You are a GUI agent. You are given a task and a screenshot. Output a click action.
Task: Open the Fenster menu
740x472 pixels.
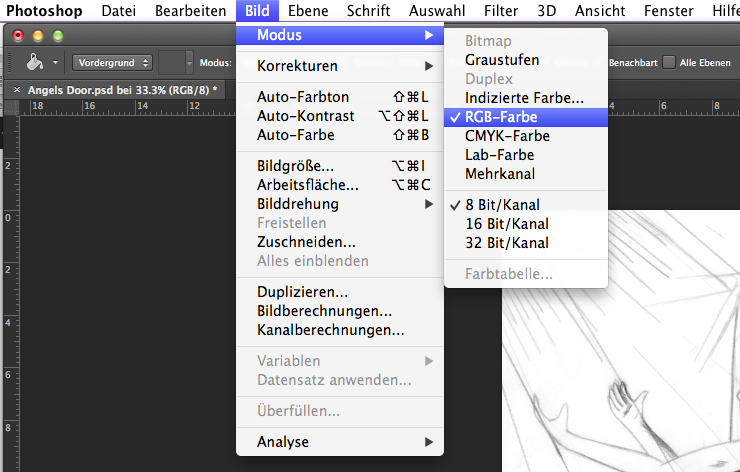(x=669, y=10)
